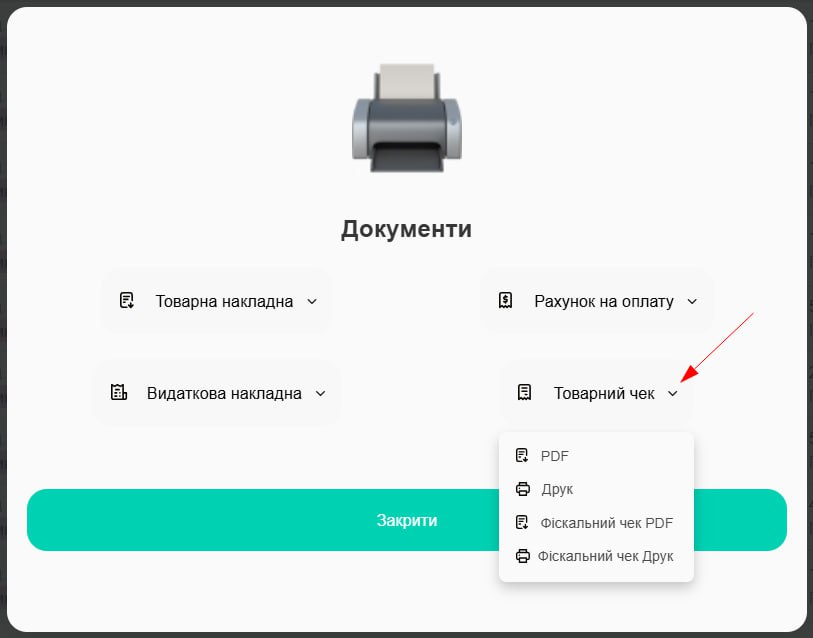Click the printer icon beside Друк
Screen dimensions: 813x638
click(523, 489)
